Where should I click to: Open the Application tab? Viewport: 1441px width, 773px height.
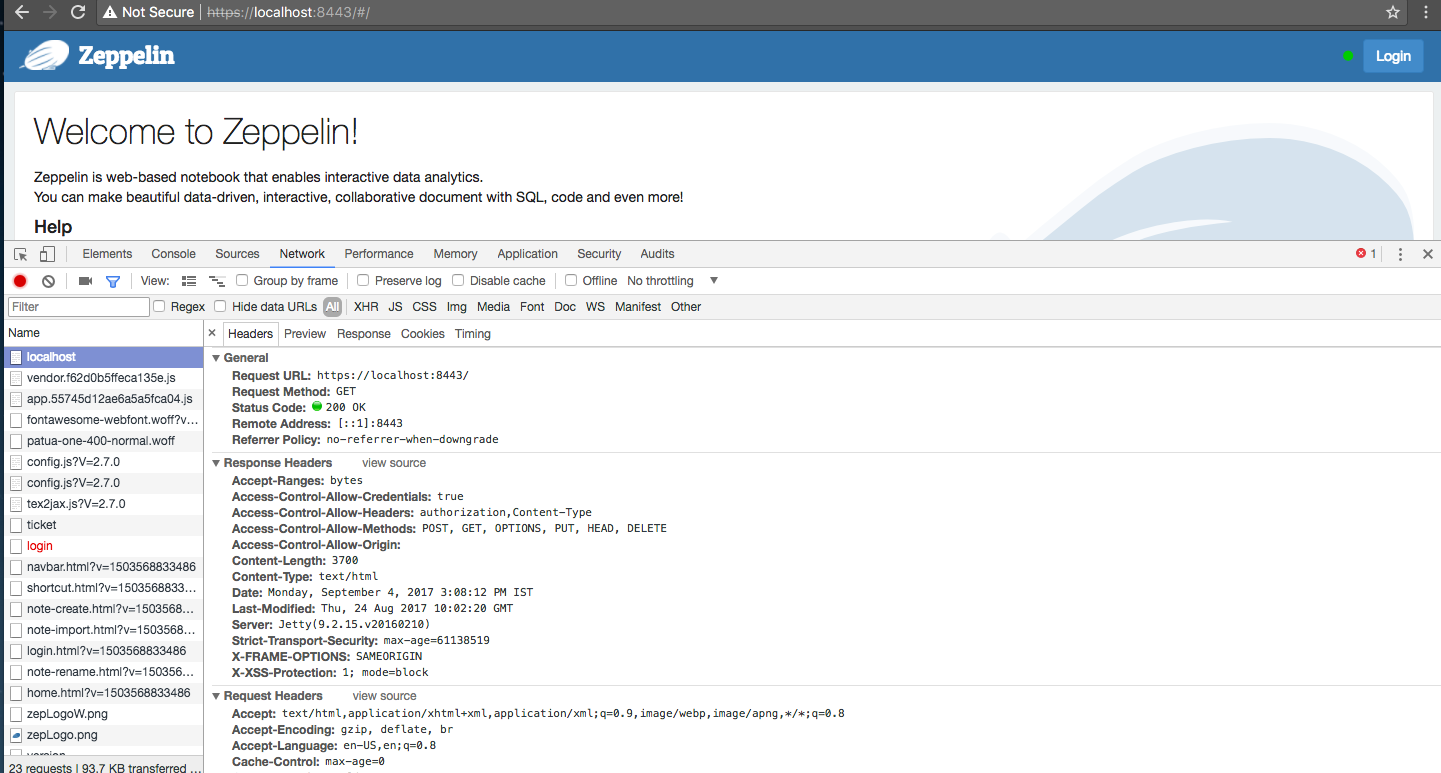point(527,254)
